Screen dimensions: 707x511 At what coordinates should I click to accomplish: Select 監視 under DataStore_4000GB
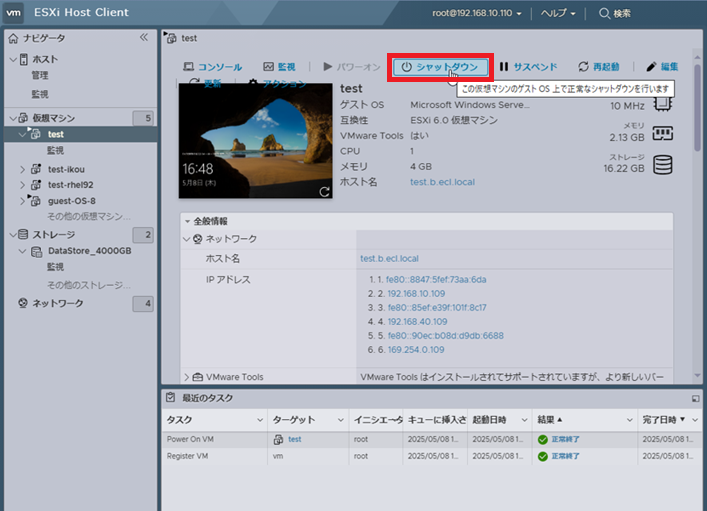point(55,267)
